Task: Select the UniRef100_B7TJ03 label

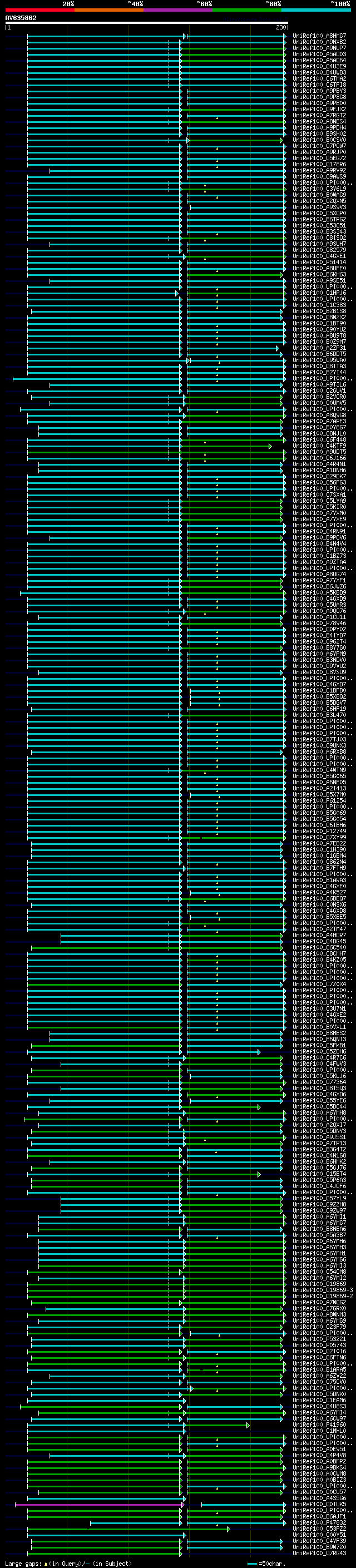Action: click(319, 740)
